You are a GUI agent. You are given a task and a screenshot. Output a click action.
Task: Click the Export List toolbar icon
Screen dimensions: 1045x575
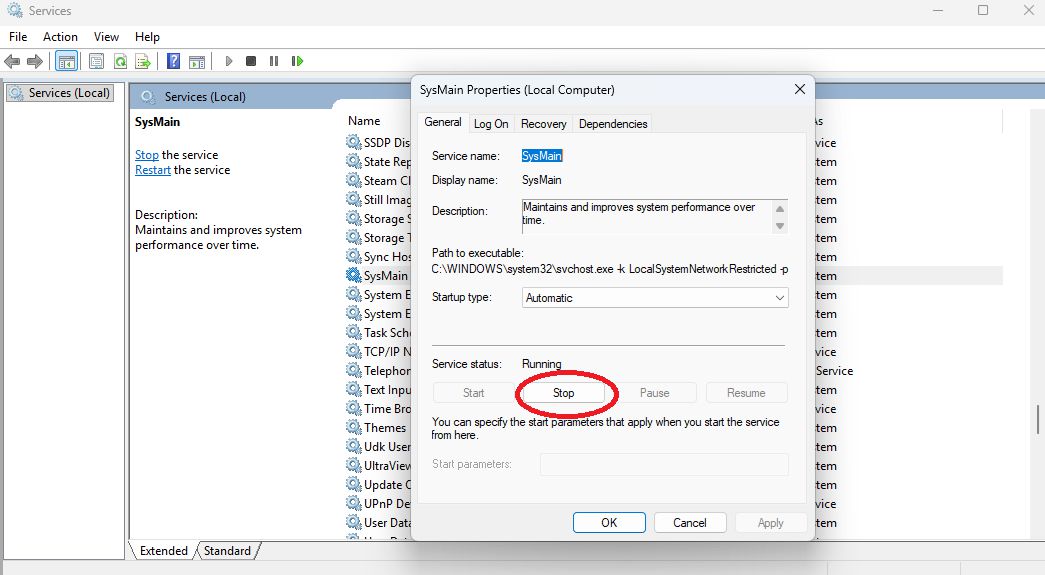143,61
